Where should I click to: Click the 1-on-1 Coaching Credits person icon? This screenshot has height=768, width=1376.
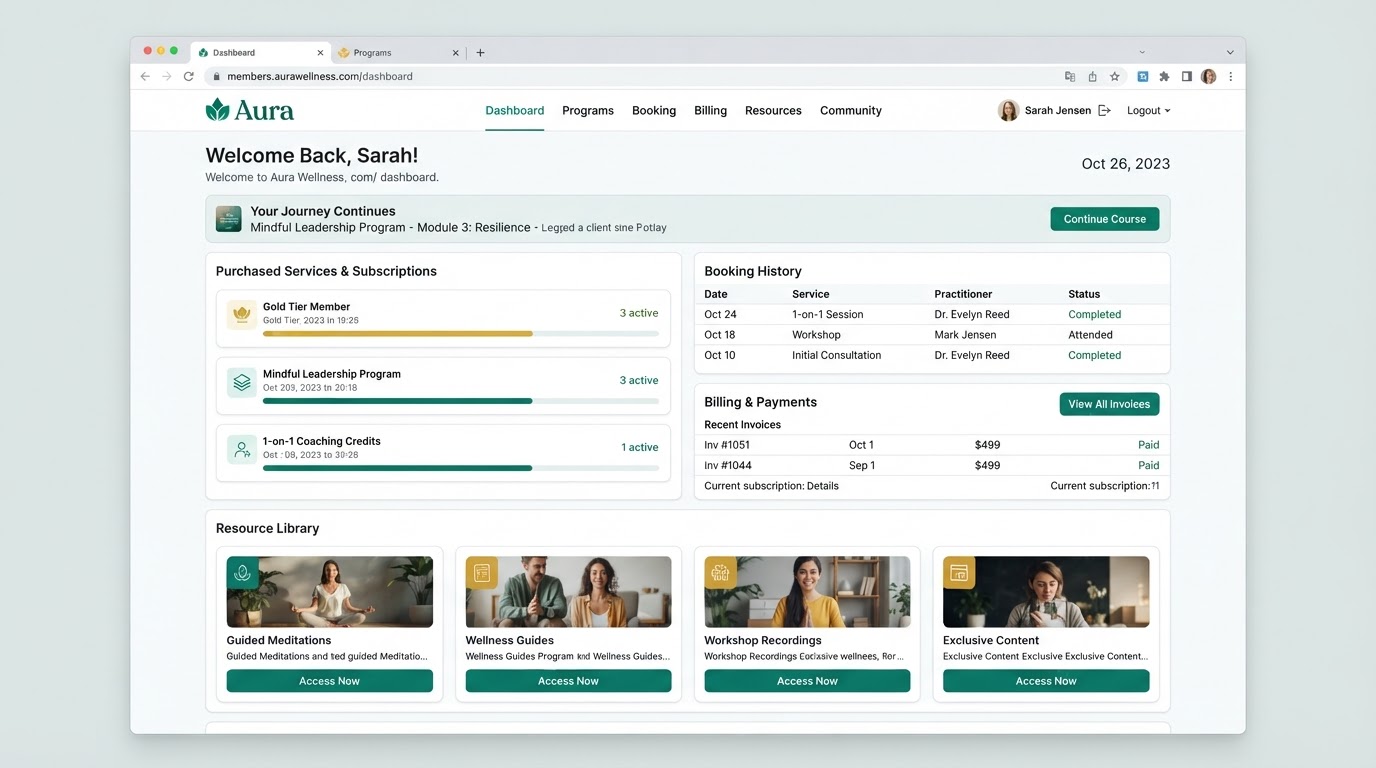[x=241, y=449]
